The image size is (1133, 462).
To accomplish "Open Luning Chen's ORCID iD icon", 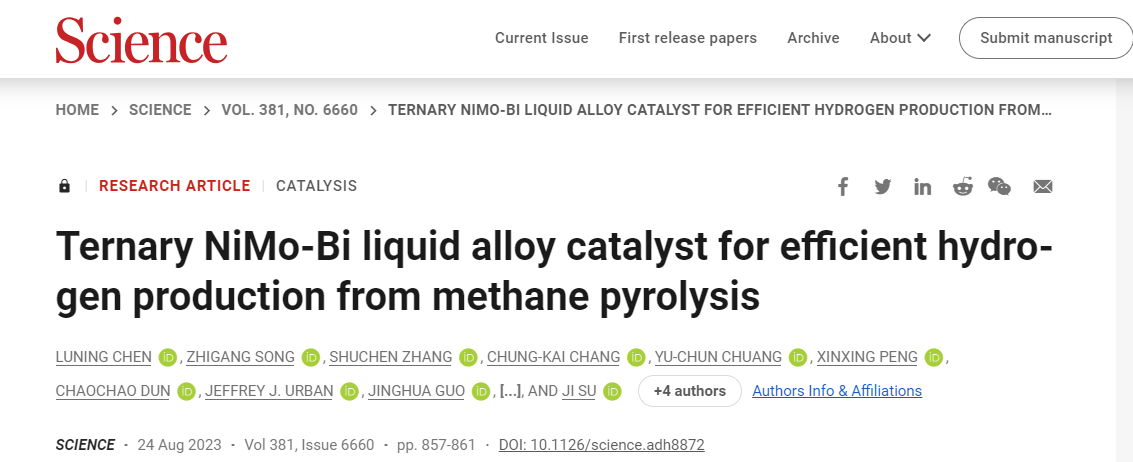I will [x=168, y=357].
